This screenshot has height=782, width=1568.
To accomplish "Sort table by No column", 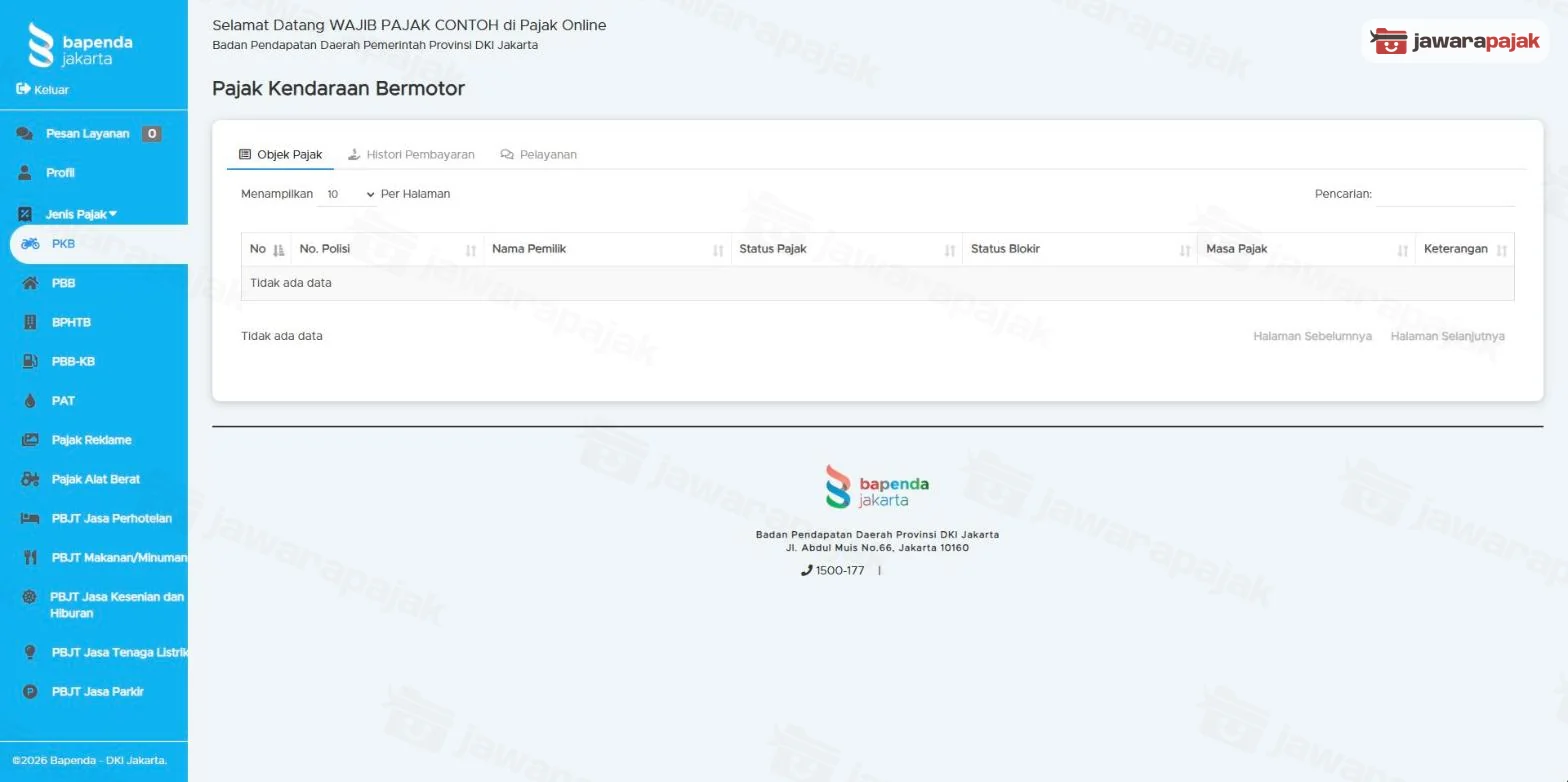I will (x=267, y=249).
